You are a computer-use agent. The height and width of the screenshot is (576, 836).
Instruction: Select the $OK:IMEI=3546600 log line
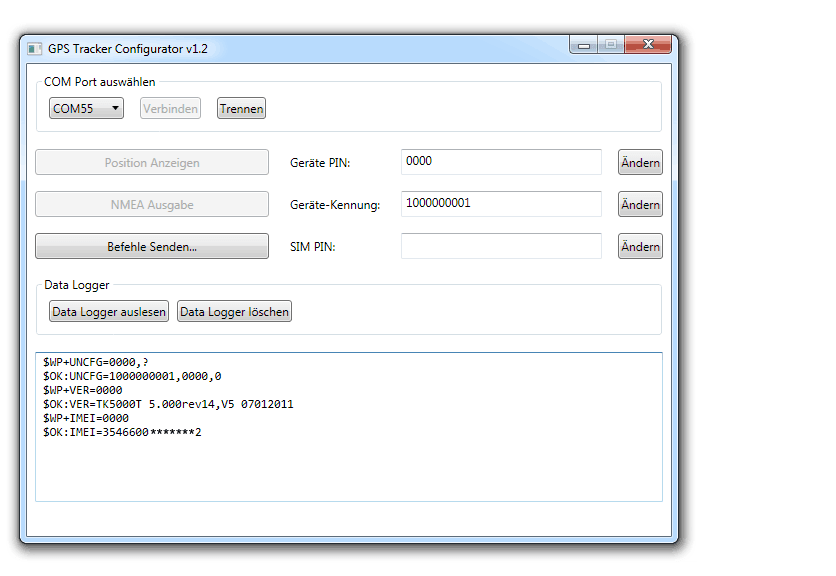pos(122,432)
